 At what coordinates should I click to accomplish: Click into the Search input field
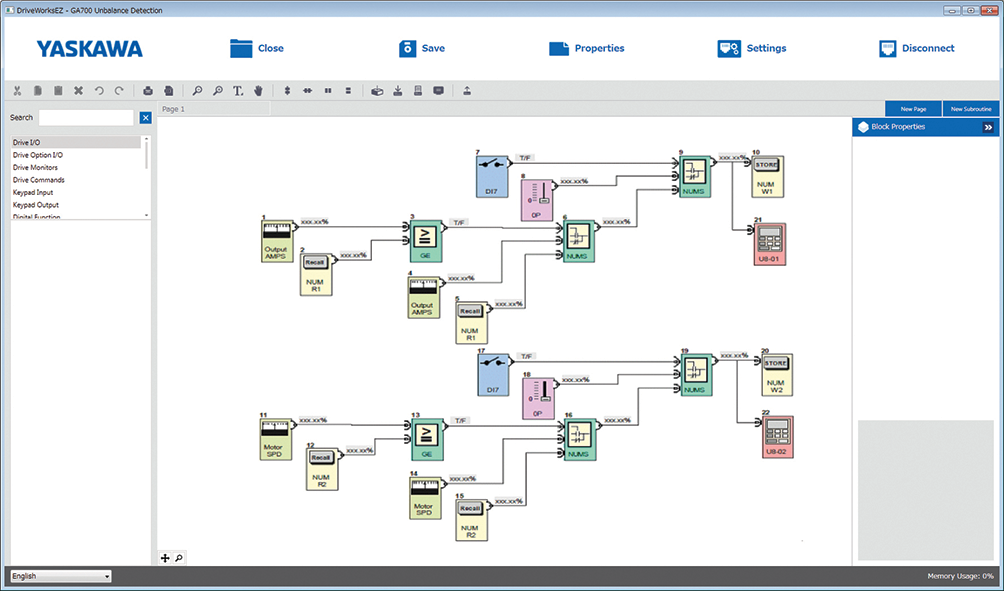pyautogui.click(x=86, y=118)
